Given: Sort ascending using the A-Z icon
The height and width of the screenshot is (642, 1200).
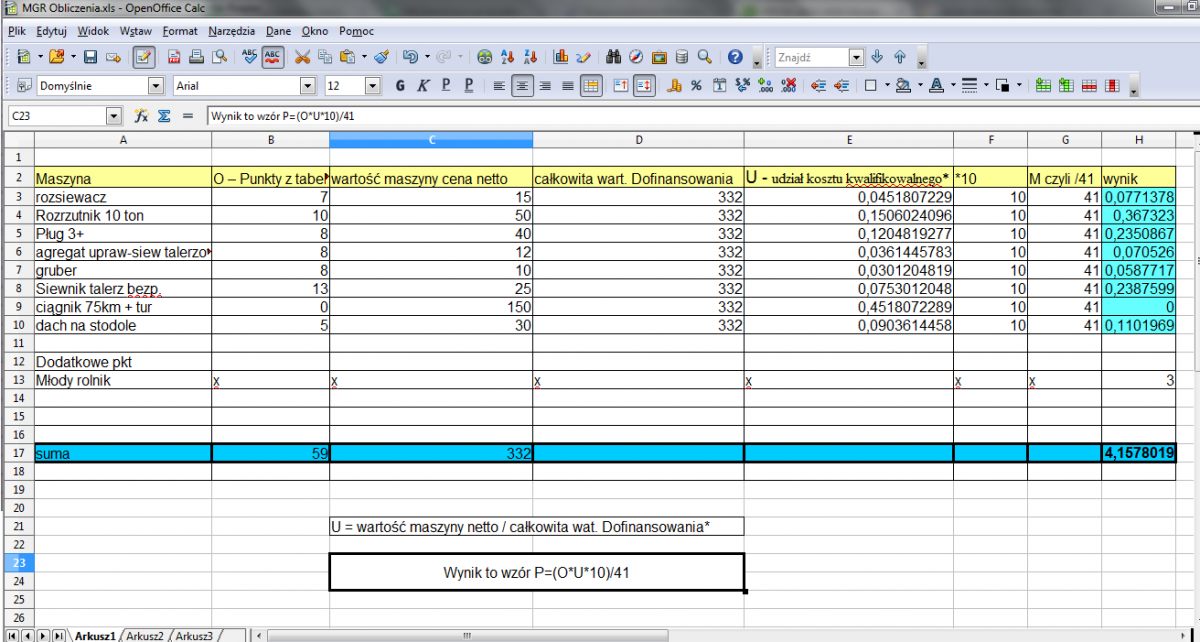Looking at the screenshot, I should 507,57.
